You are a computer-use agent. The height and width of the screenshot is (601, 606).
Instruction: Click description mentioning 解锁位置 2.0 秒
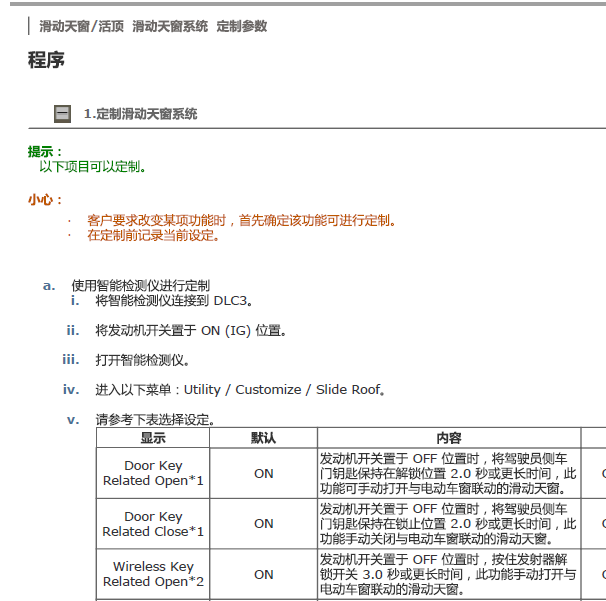(x=449, y=473)
